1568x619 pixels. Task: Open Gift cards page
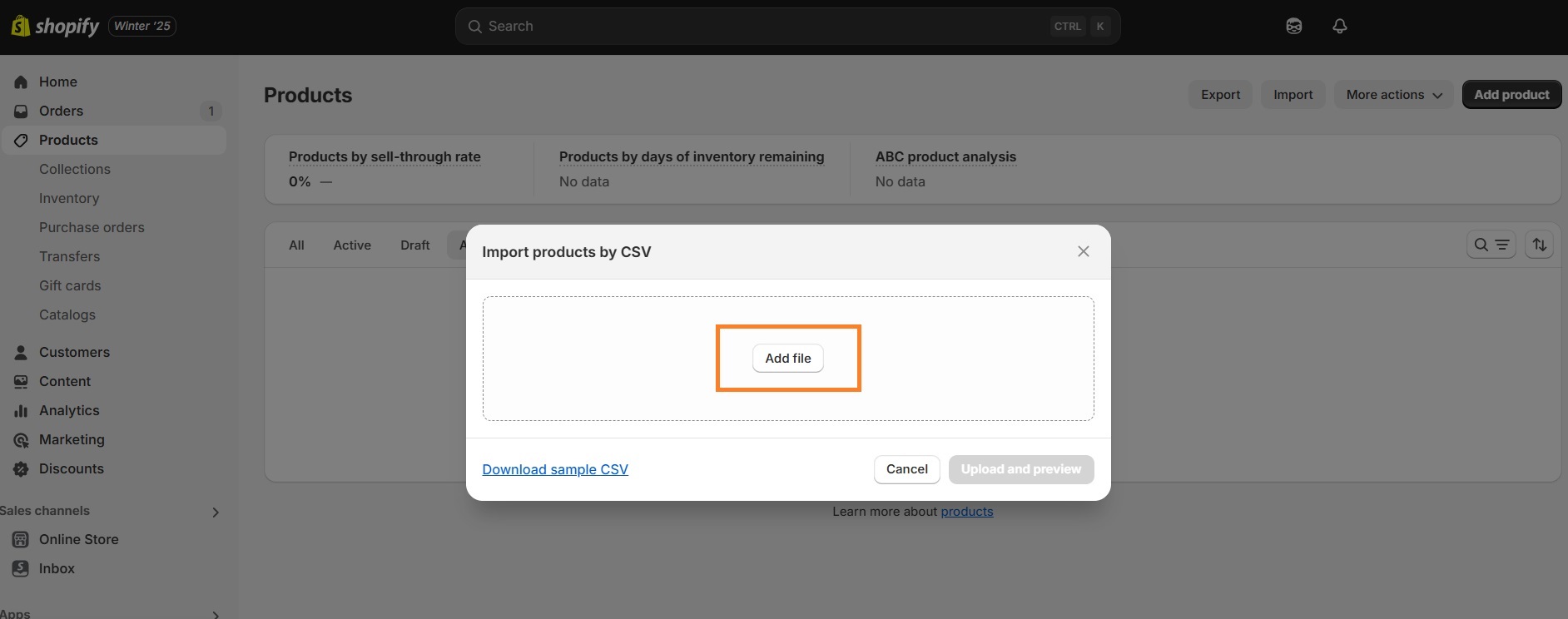click(x=70, y=285)
